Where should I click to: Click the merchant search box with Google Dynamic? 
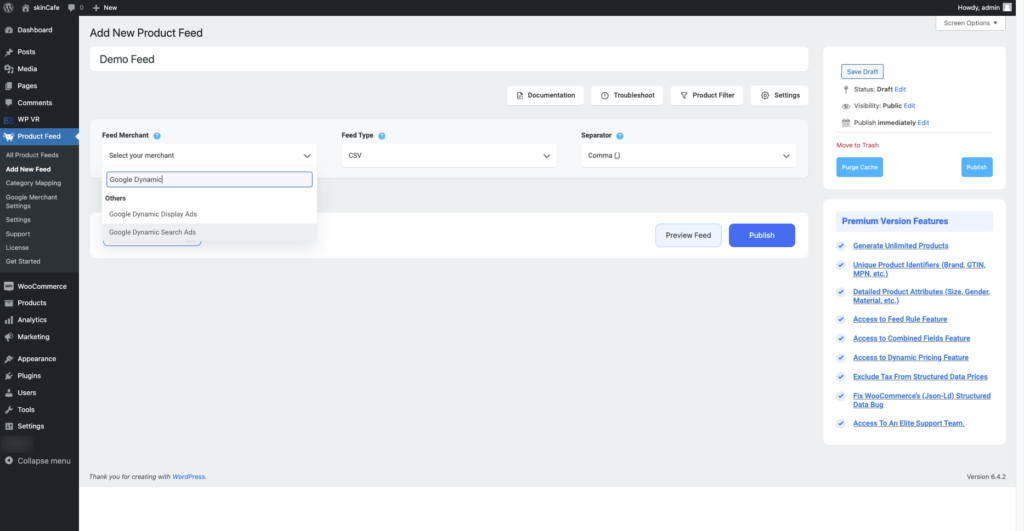[x=209, y=180]
